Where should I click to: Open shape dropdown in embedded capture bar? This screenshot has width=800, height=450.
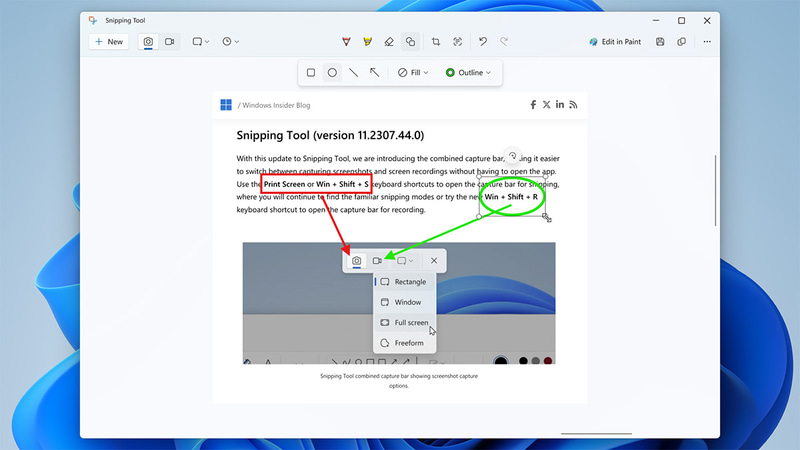(405, 261)
